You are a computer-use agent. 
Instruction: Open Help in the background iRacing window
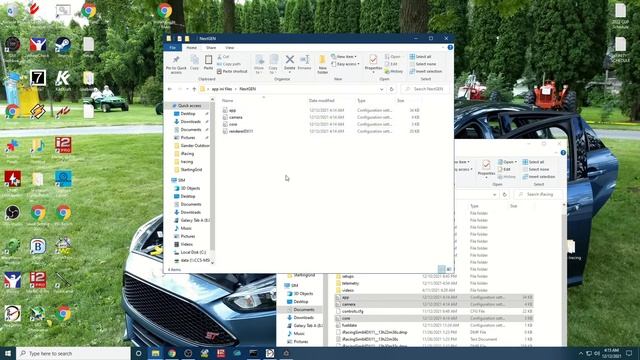pos(563,153)
